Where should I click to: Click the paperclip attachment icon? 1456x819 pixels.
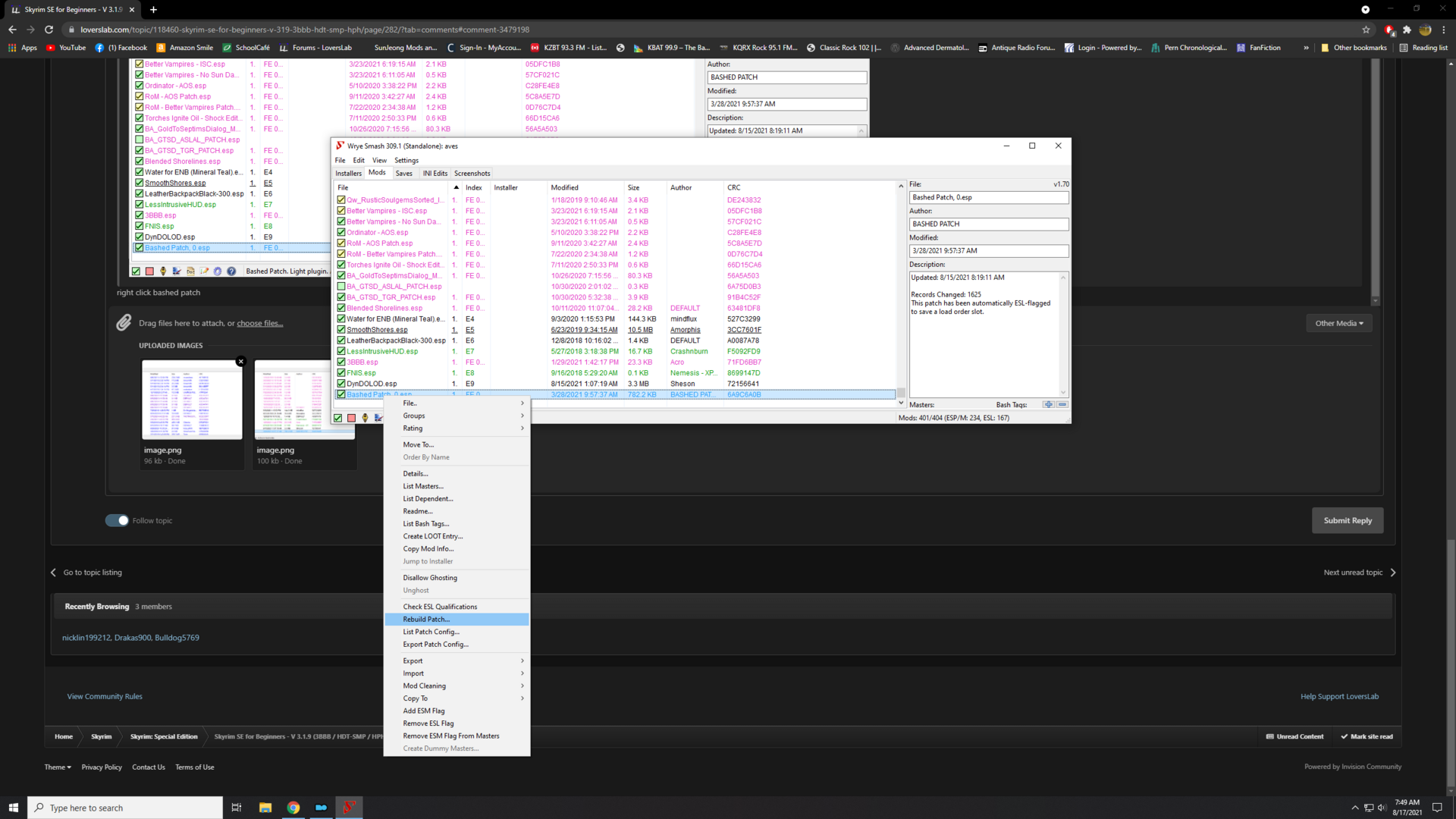pos(124,323)
